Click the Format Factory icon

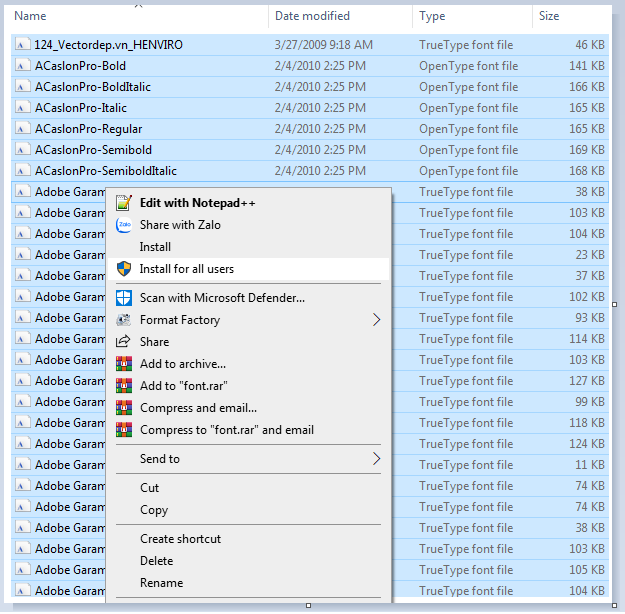(124, 320)
